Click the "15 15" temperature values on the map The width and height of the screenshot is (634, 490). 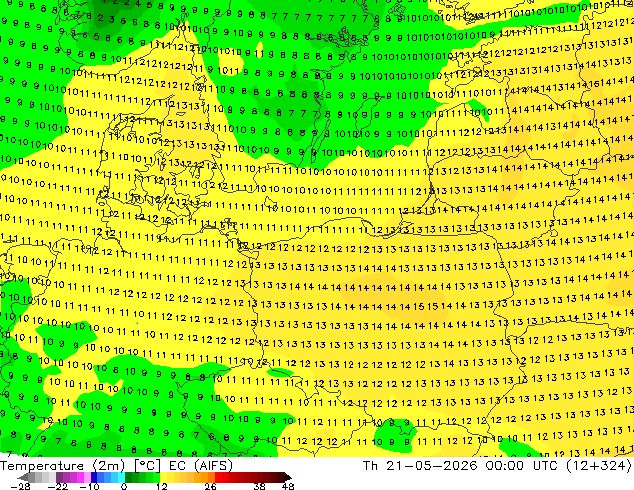(x=425, y=306)
